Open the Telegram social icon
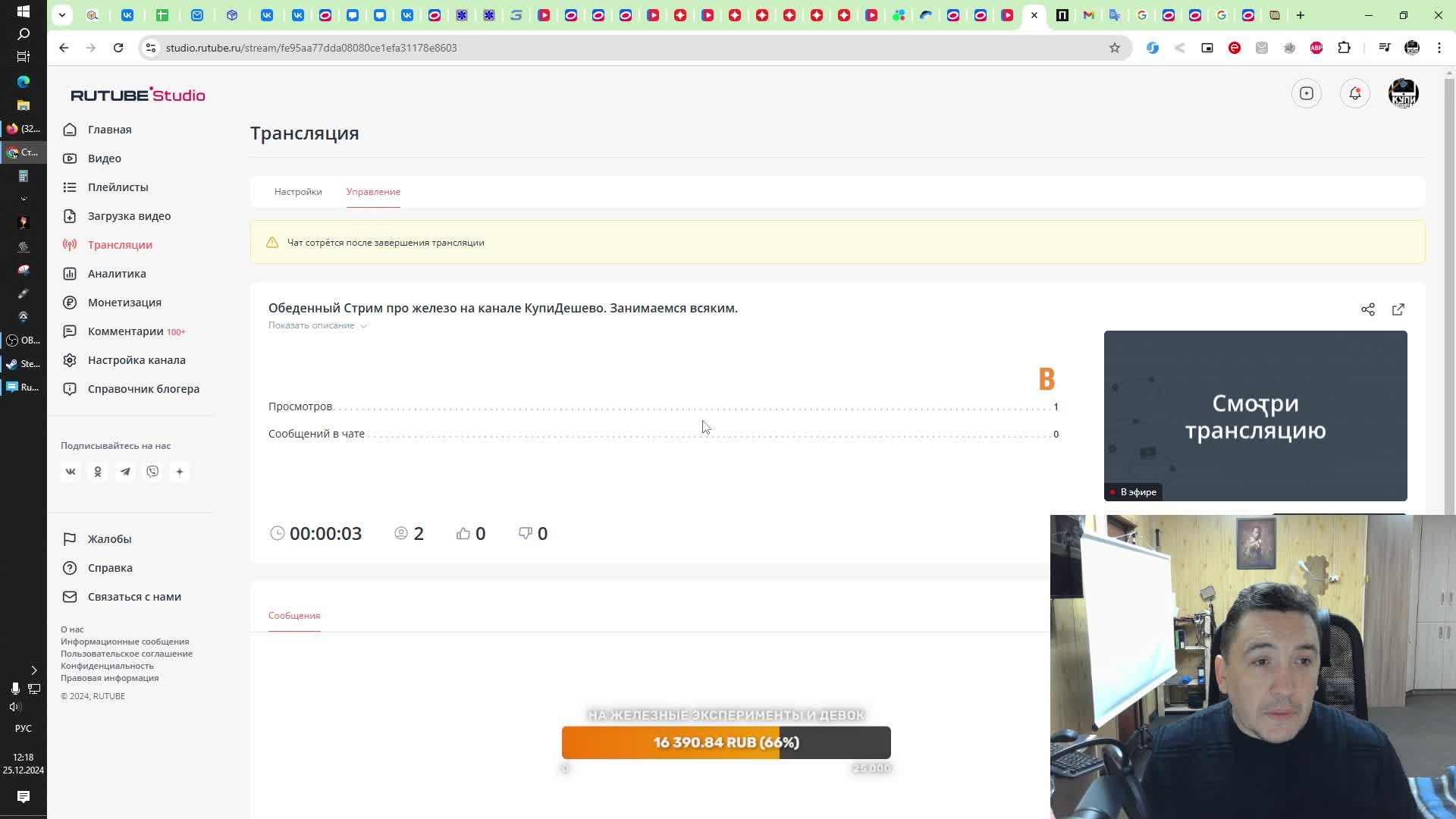This screenshot has width=1456, height=819. click(x=125, y=472)
